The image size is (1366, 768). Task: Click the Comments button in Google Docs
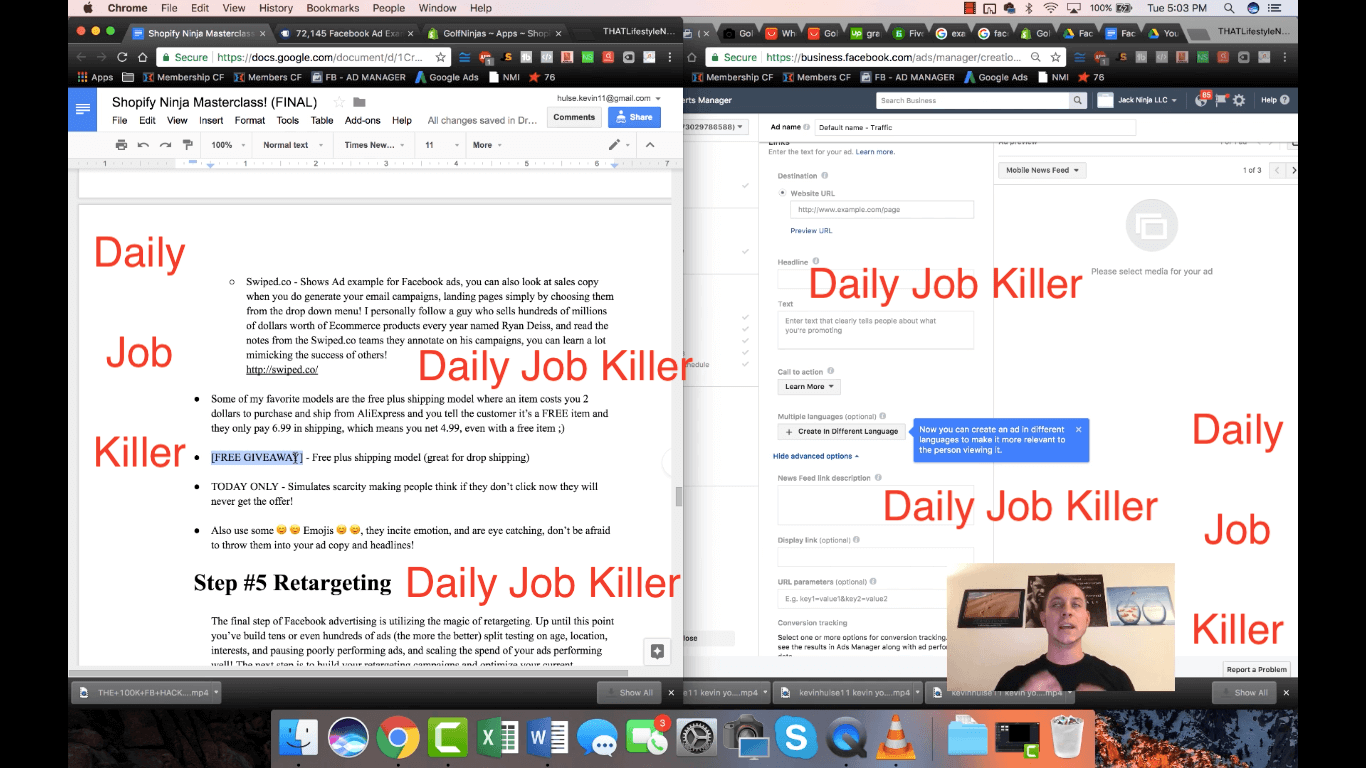pyautogui.click(x=574, y=117)
